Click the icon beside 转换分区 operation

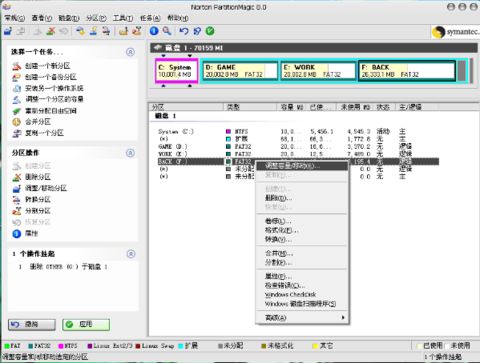pyautogui.click(x=17, y=200)
